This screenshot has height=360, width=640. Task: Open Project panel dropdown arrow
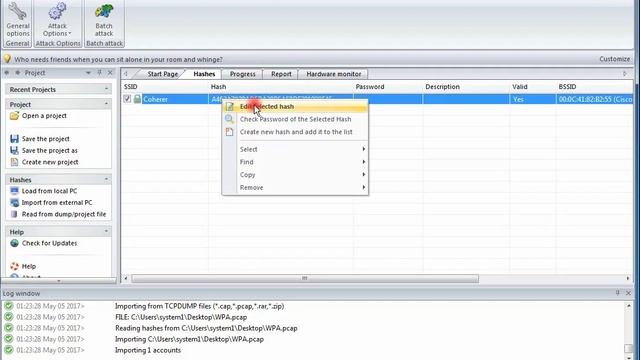click(x=88, y=73)
